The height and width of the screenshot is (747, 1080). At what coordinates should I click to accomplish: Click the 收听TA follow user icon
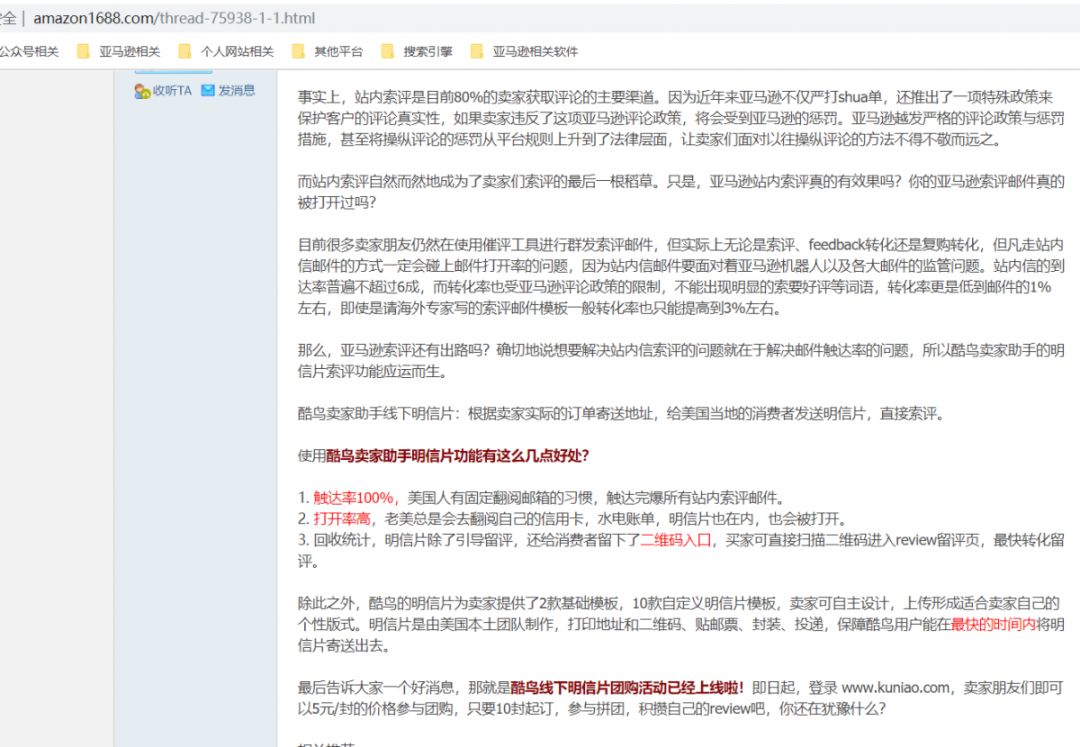pyautogui.click(x=142, y=91)
